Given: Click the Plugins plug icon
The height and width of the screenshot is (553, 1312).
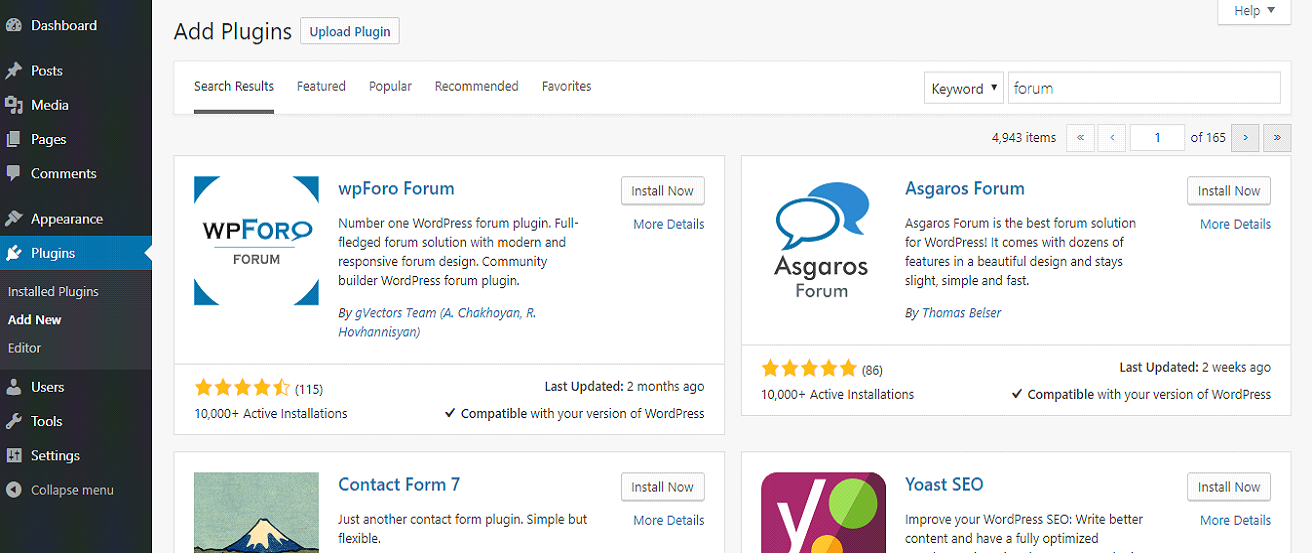Looking at the screenshot, I should click(14, 253).
